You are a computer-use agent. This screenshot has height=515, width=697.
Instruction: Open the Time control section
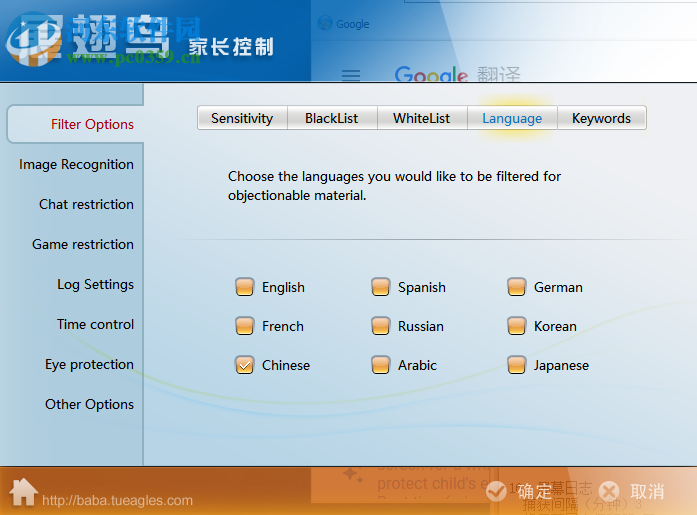95,324
